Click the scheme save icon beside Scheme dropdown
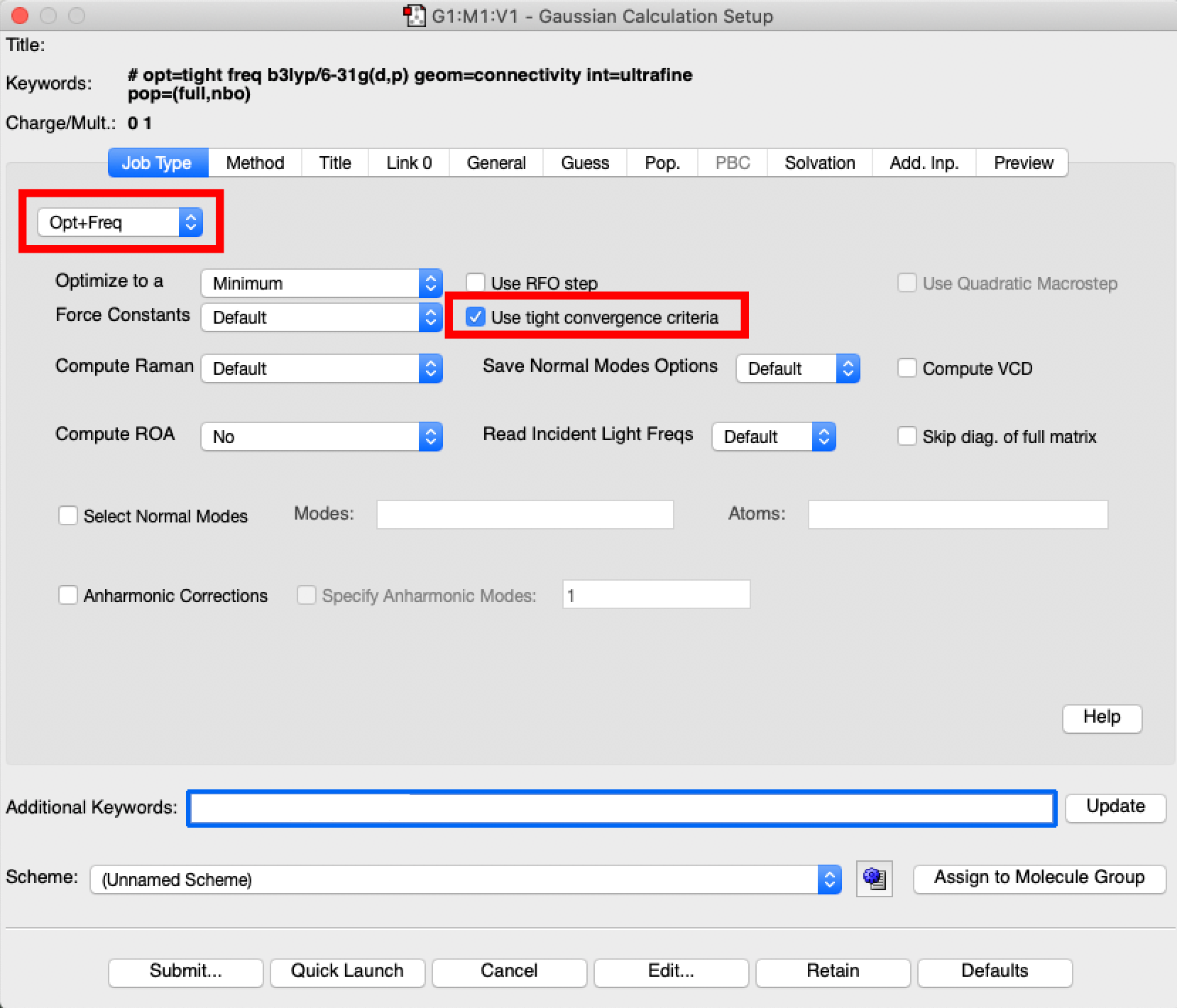This screenshot has height=1008, width=1177. point(874,879)
